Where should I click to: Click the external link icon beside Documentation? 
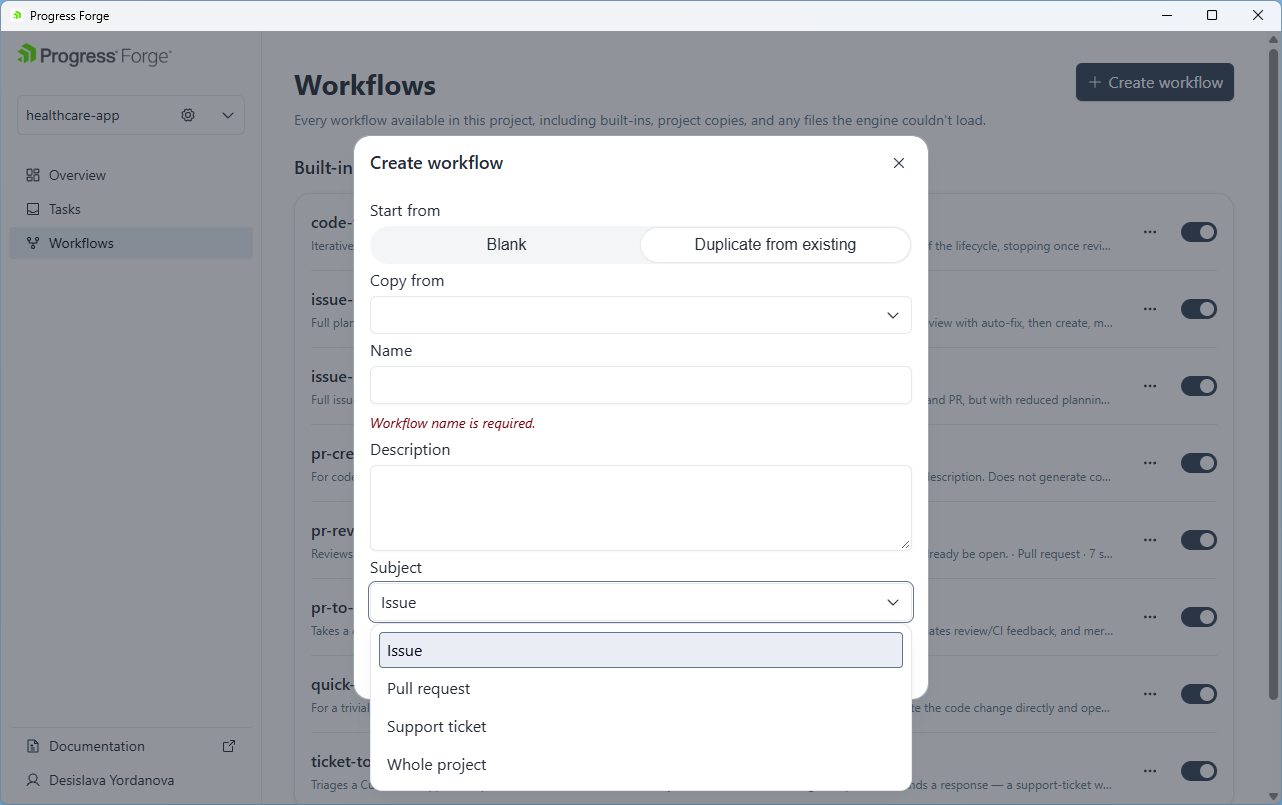[x=229, y=746]
